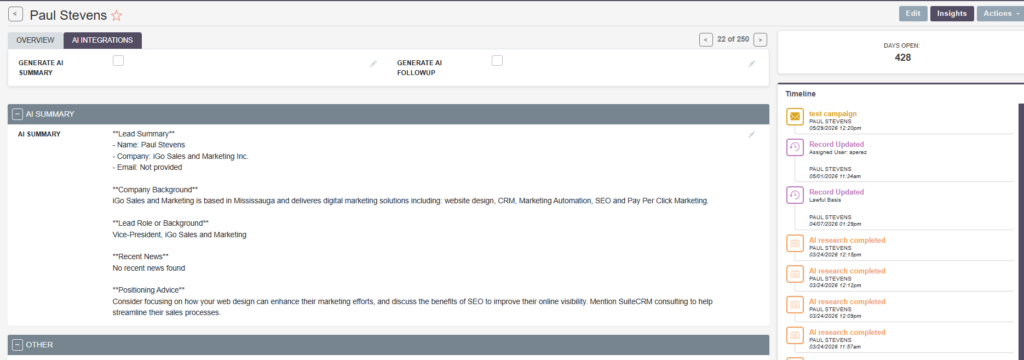Open the test campaign timeline link
This screenshot has width=1024, height=360.
coord(833,114)
